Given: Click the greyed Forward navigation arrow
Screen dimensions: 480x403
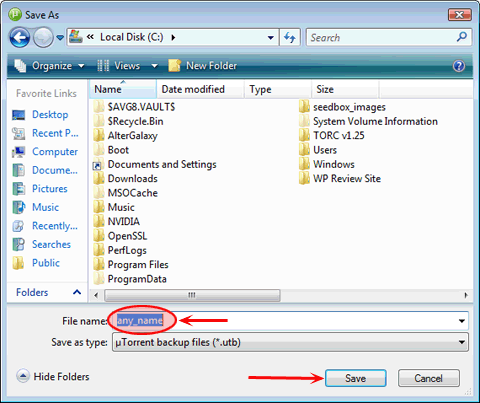Looking at the screenshot, I should pyautogui.click(x=43, y=37).
